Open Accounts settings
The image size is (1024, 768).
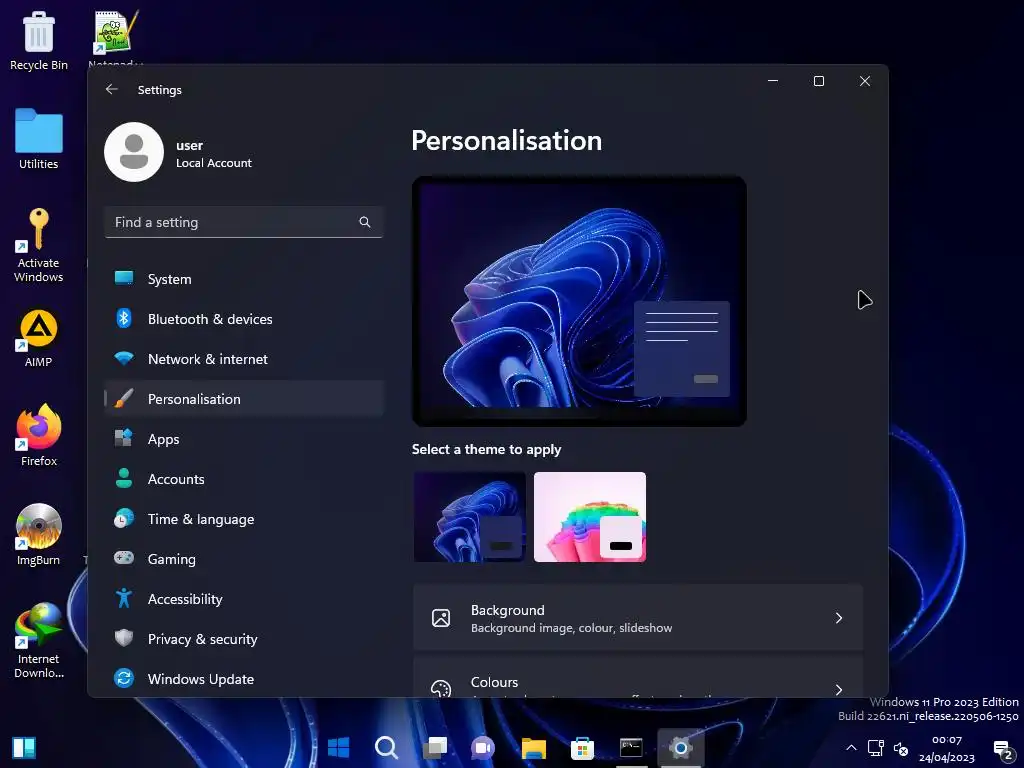click(244, 479)
